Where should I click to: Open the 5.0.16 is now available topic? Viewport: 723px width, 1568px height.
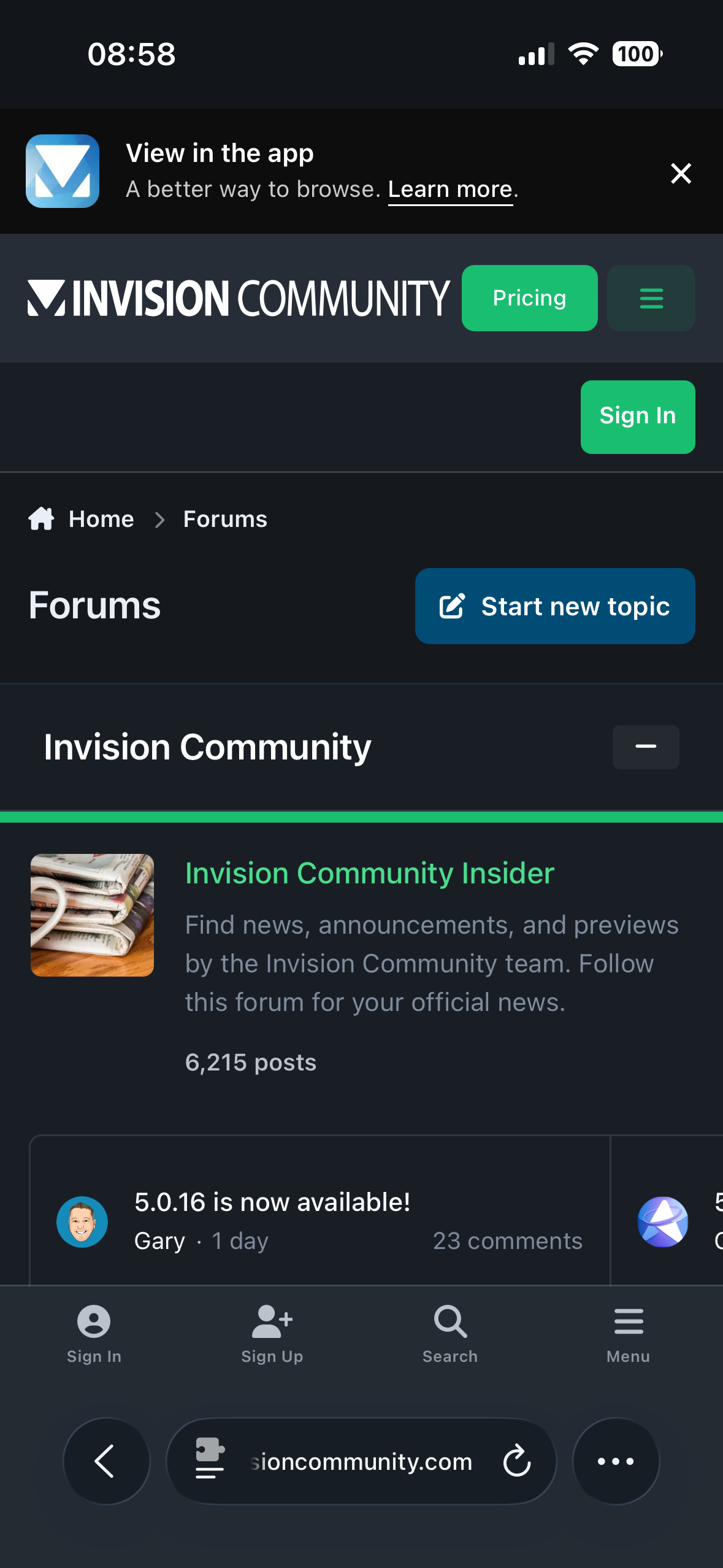[x=272, y=1202]
